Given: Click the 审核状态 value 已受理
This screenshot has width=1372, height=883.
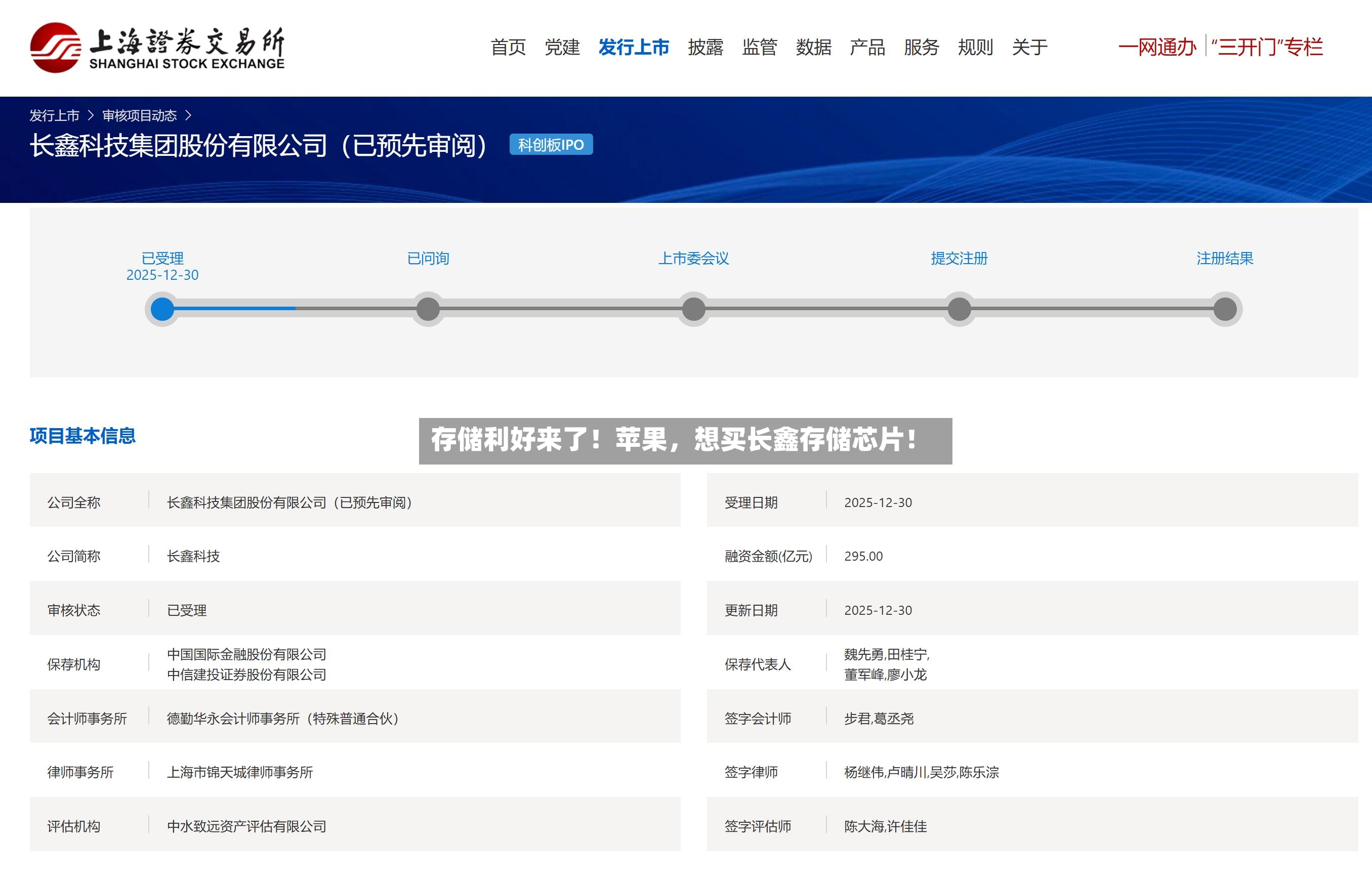Looking at the screenshot, I should (186, 610).
